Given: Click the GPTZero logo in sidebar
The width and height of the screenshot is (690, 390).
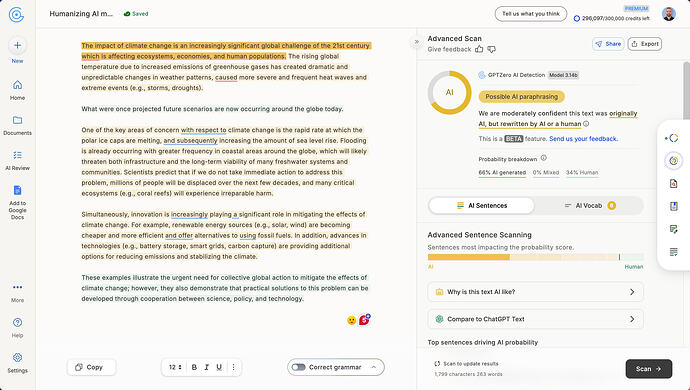Looking at the screenshot, I should click(x=16, y=15).
